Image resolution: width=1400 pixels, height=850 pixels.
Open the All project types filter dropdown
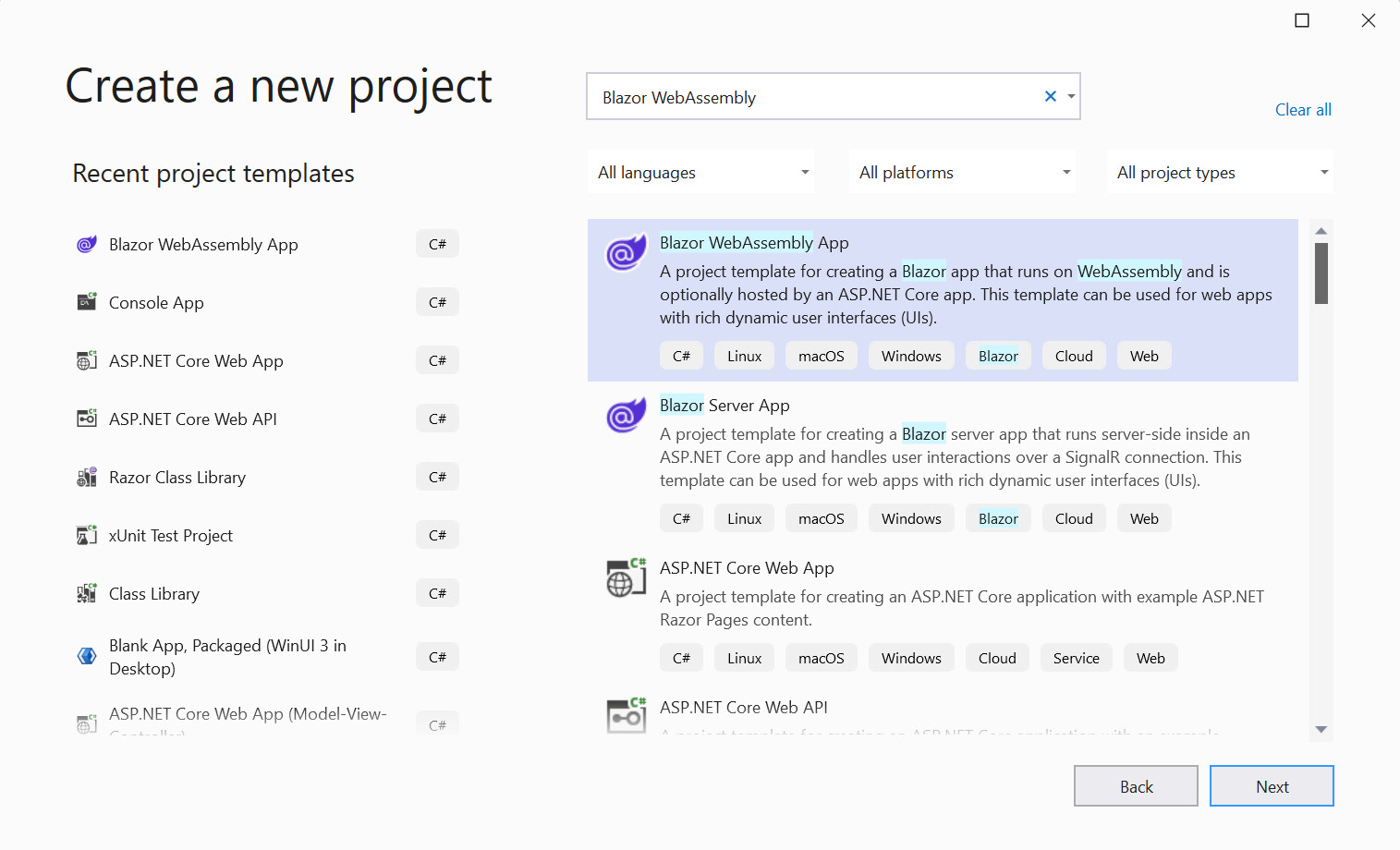pos(1220,172)
